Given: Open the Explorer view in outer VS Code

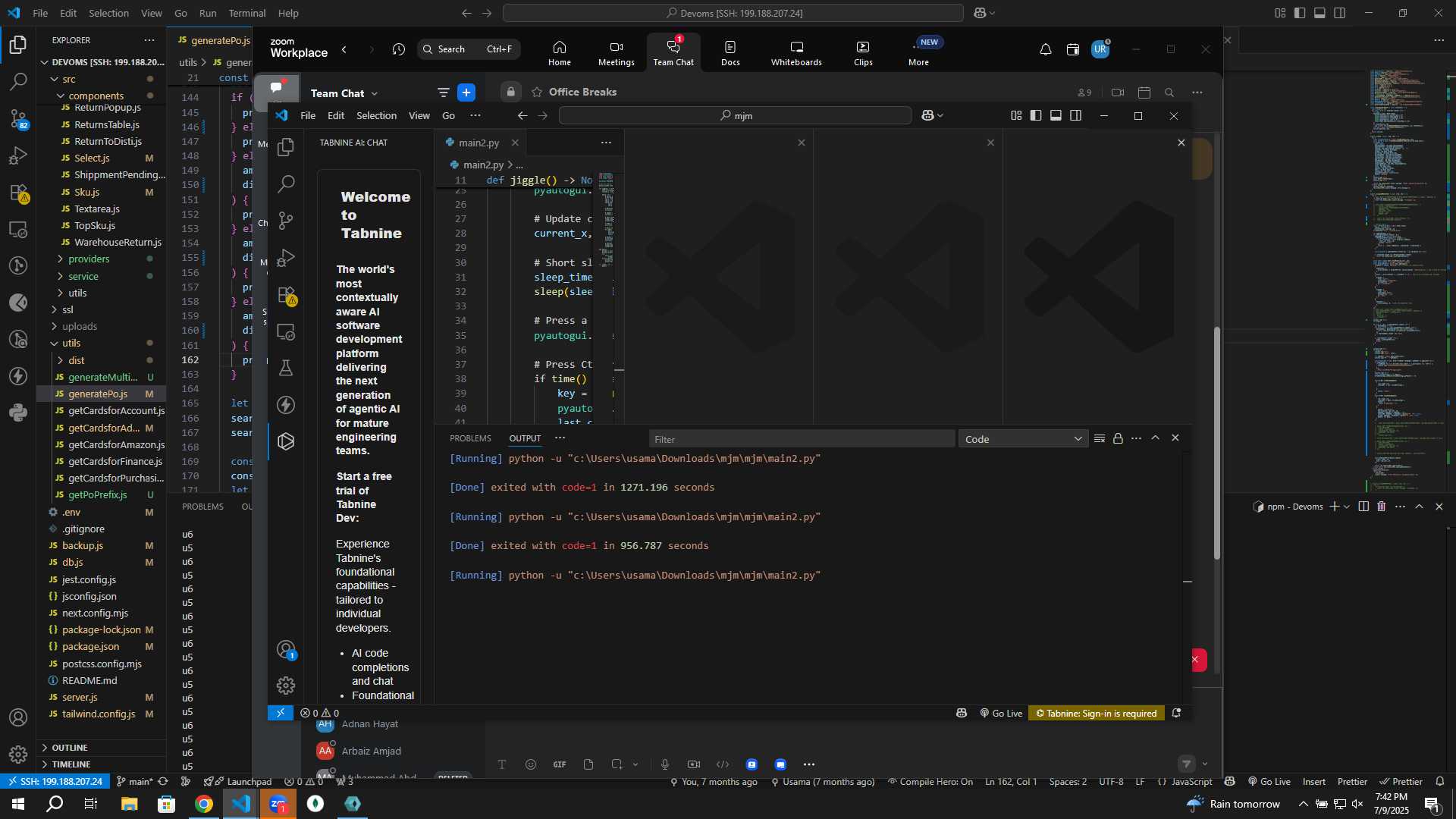Looking at the screenshot, I should pyautogui.click(x=18, y=45).
